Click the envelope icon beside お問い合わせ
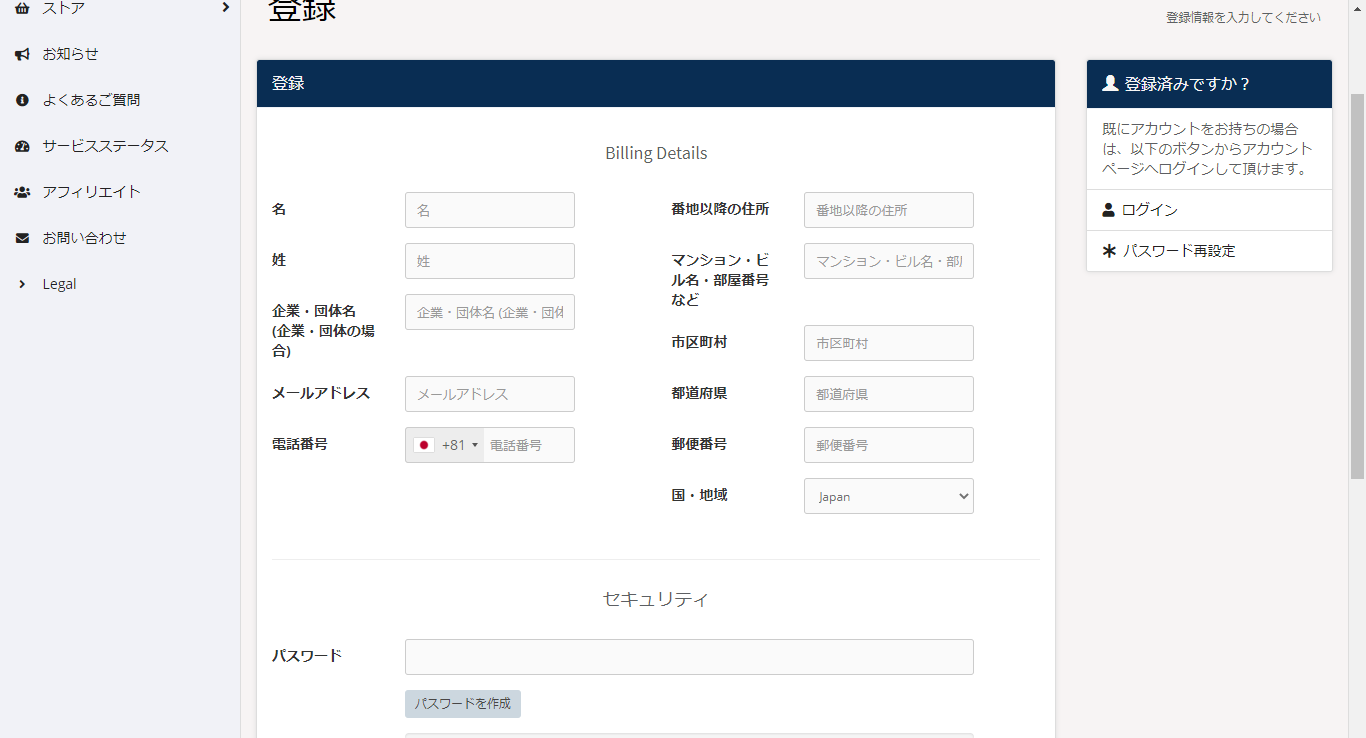The height and width of the screenshot is (738, 1366). (22, 238)
